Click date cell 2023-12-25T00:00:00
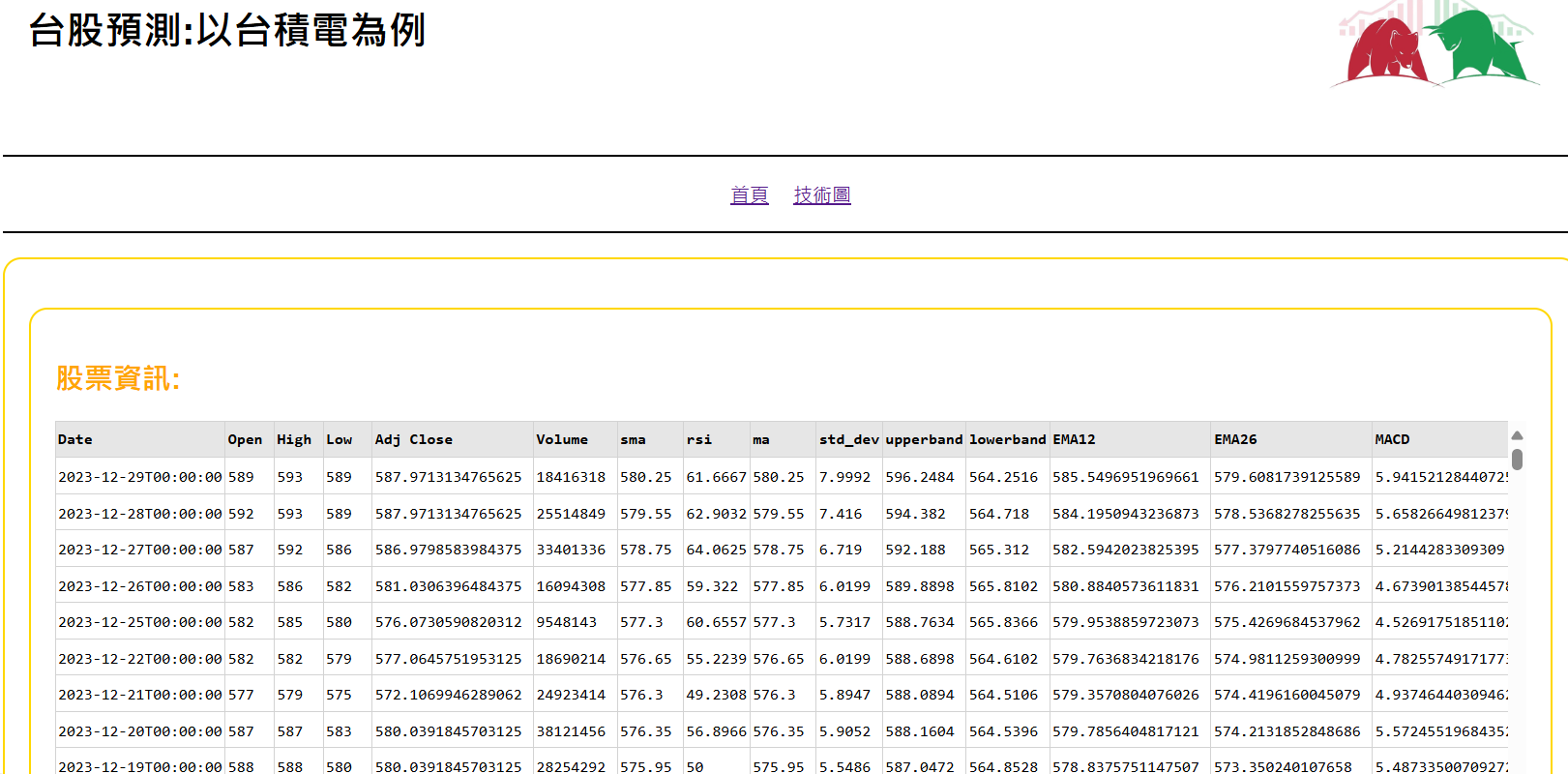This screenshot has height=774, width=1568. pyautogui.click(x=140, y=622)
